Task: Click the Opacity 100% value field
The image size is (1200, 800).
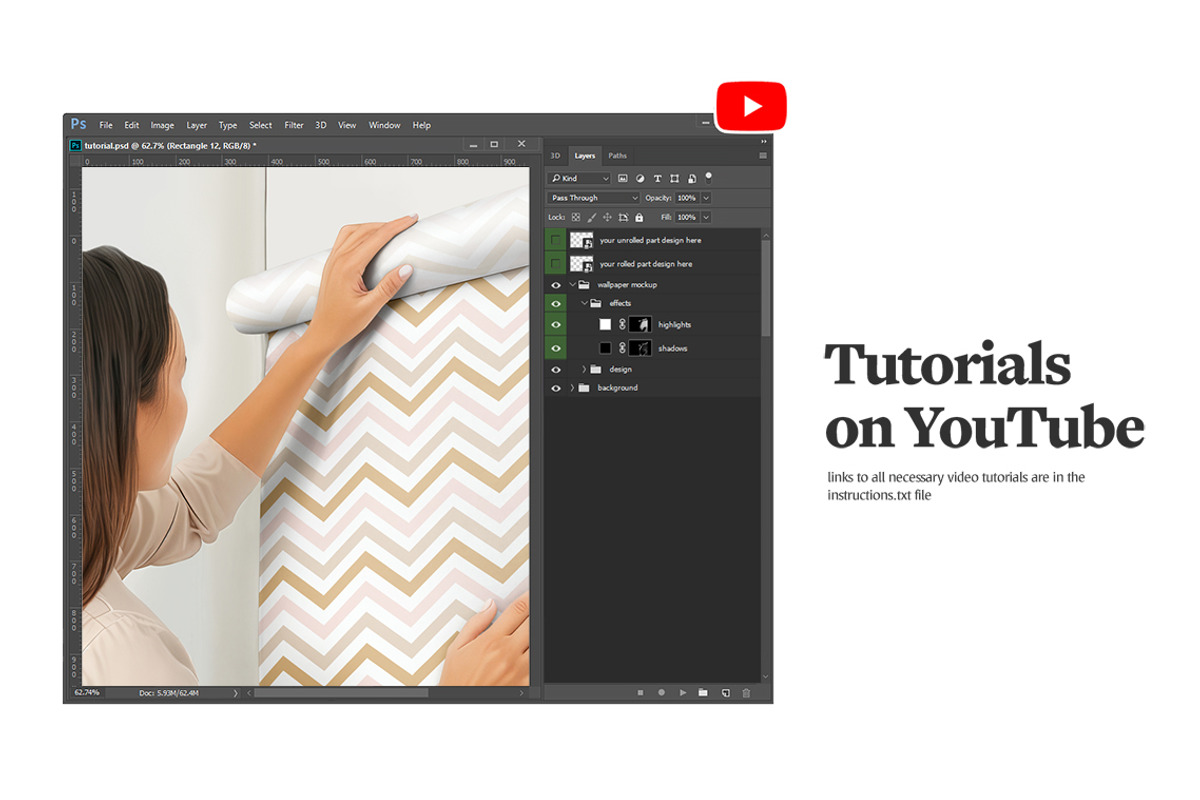Action: (x=687, y=198)
